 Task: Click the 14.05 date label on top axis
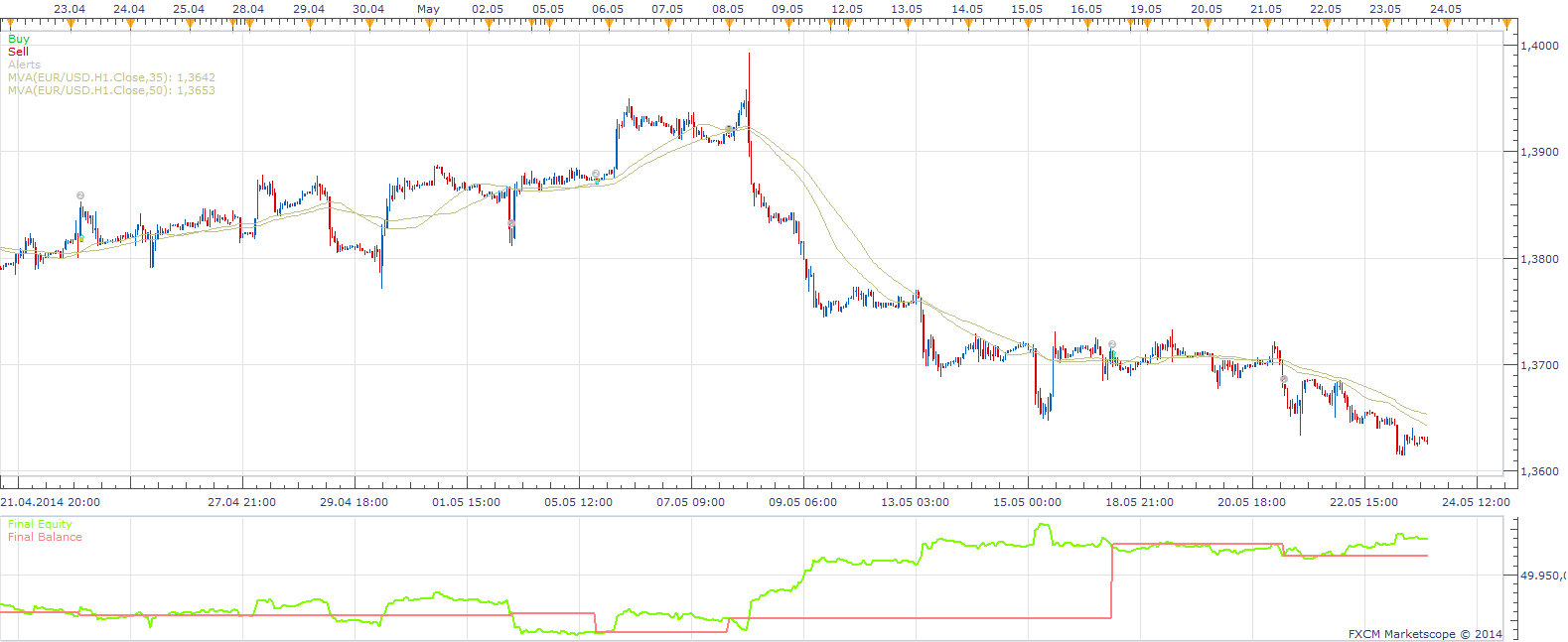pos(967,9)
